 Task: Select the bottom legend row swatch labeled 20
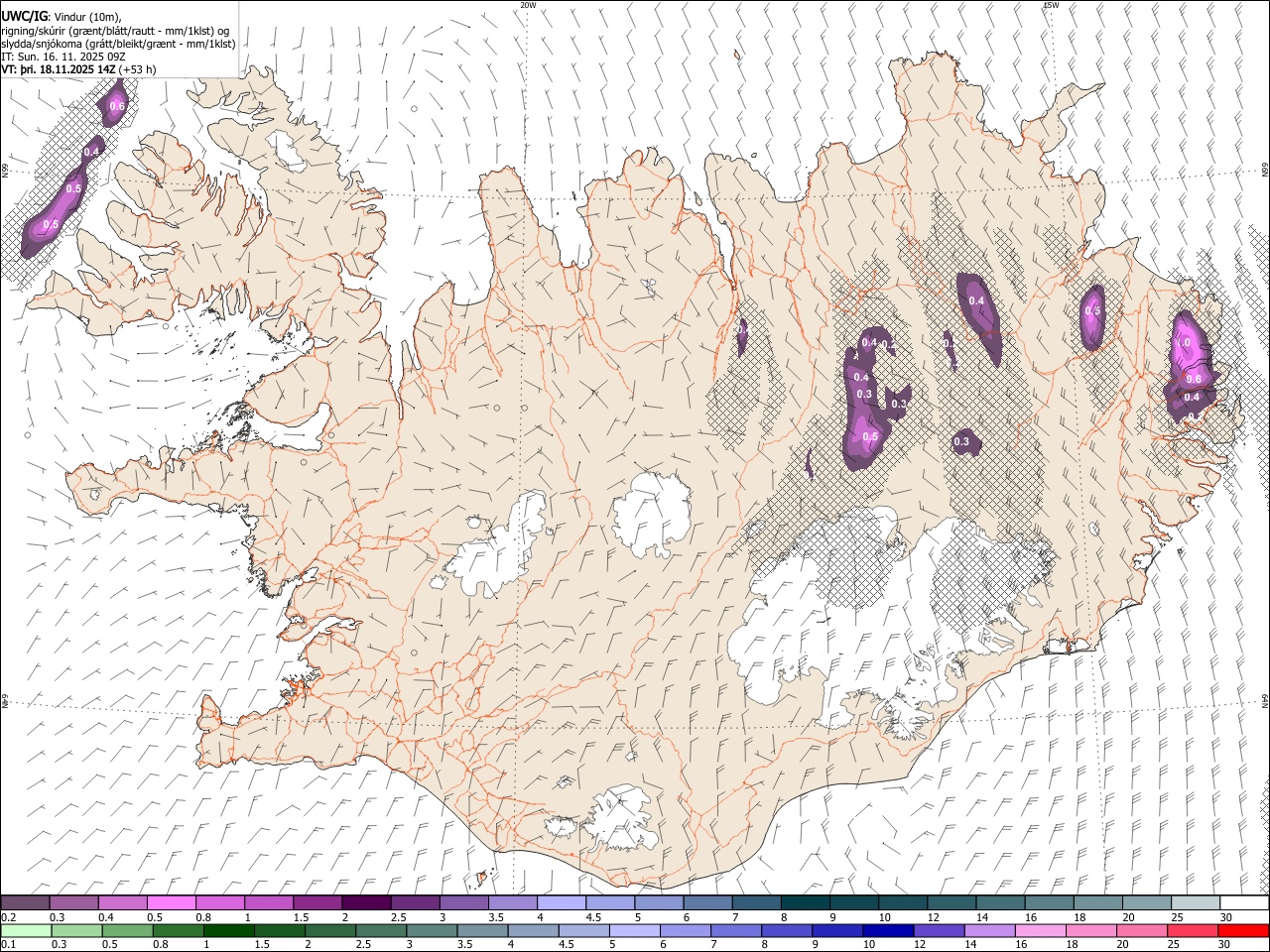click(x=1142, y=931)
